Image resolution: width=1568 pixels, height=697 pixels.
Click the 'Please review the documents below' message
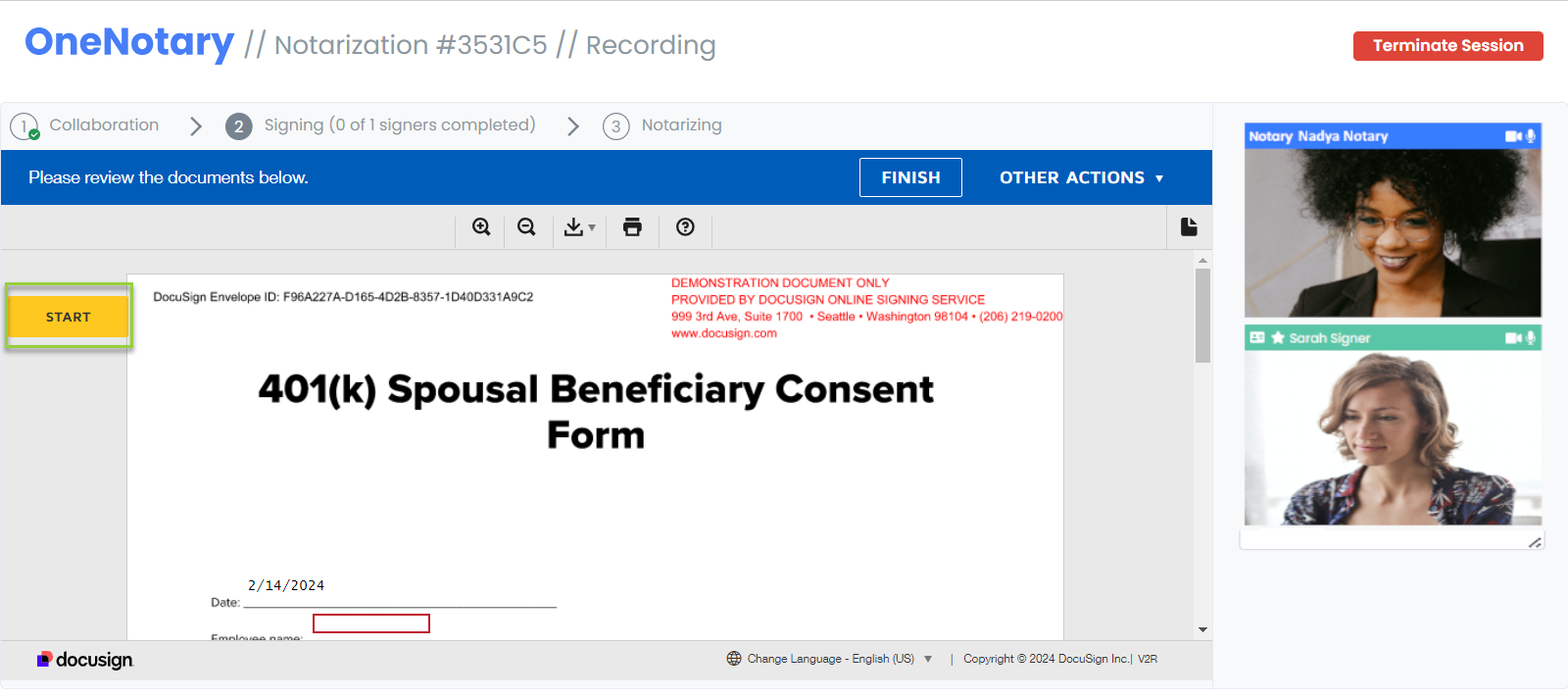point(169,177)
